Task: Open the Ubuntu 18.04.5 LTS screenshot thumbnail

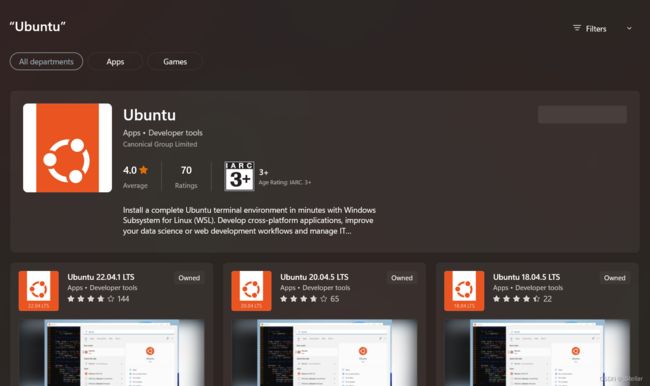Action: (x=537, y=353)
